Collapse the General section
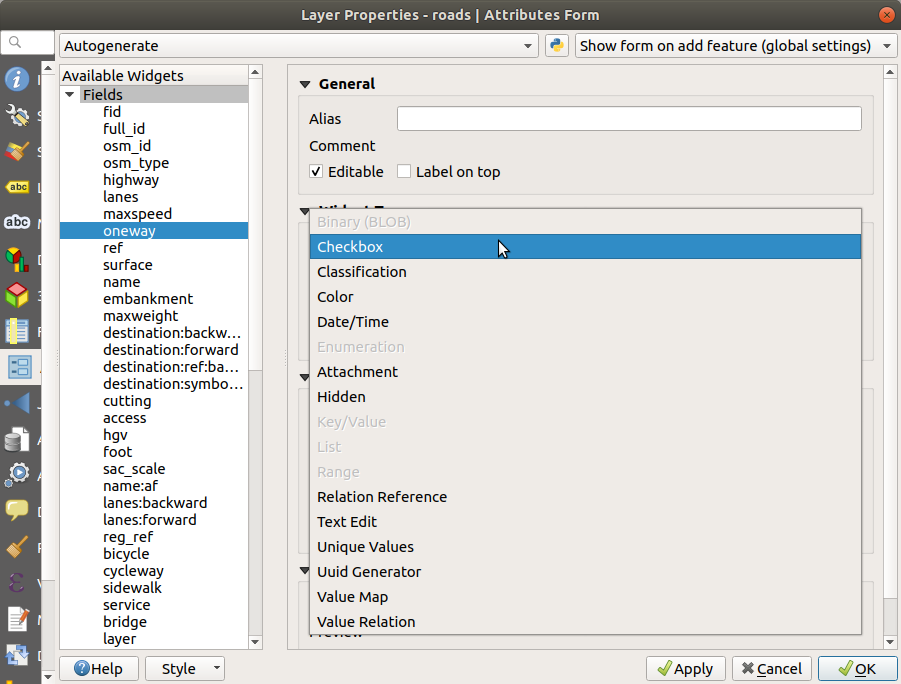Viewport: 901px width, 684px height. pos(306,85)
